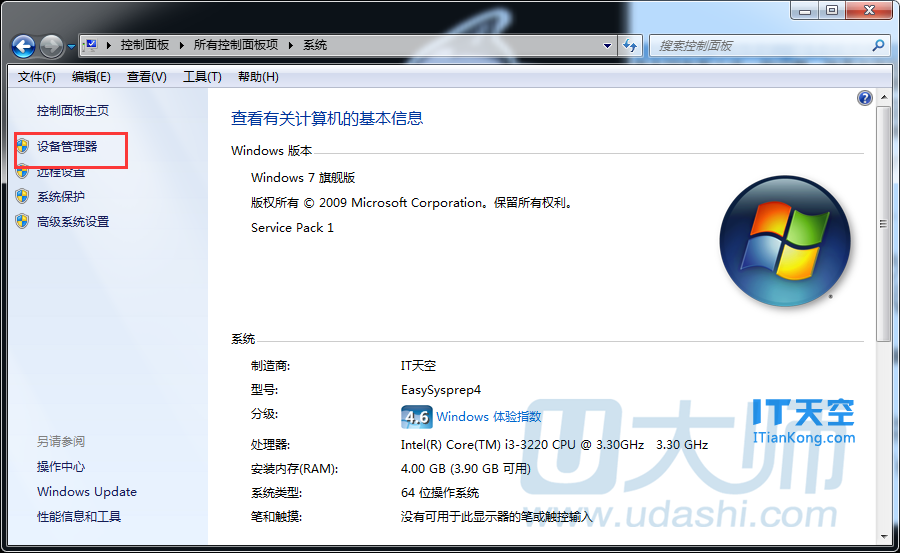900x553 pixels.
Task: Open the 文件(F) menu
Action: click(37, 76)
